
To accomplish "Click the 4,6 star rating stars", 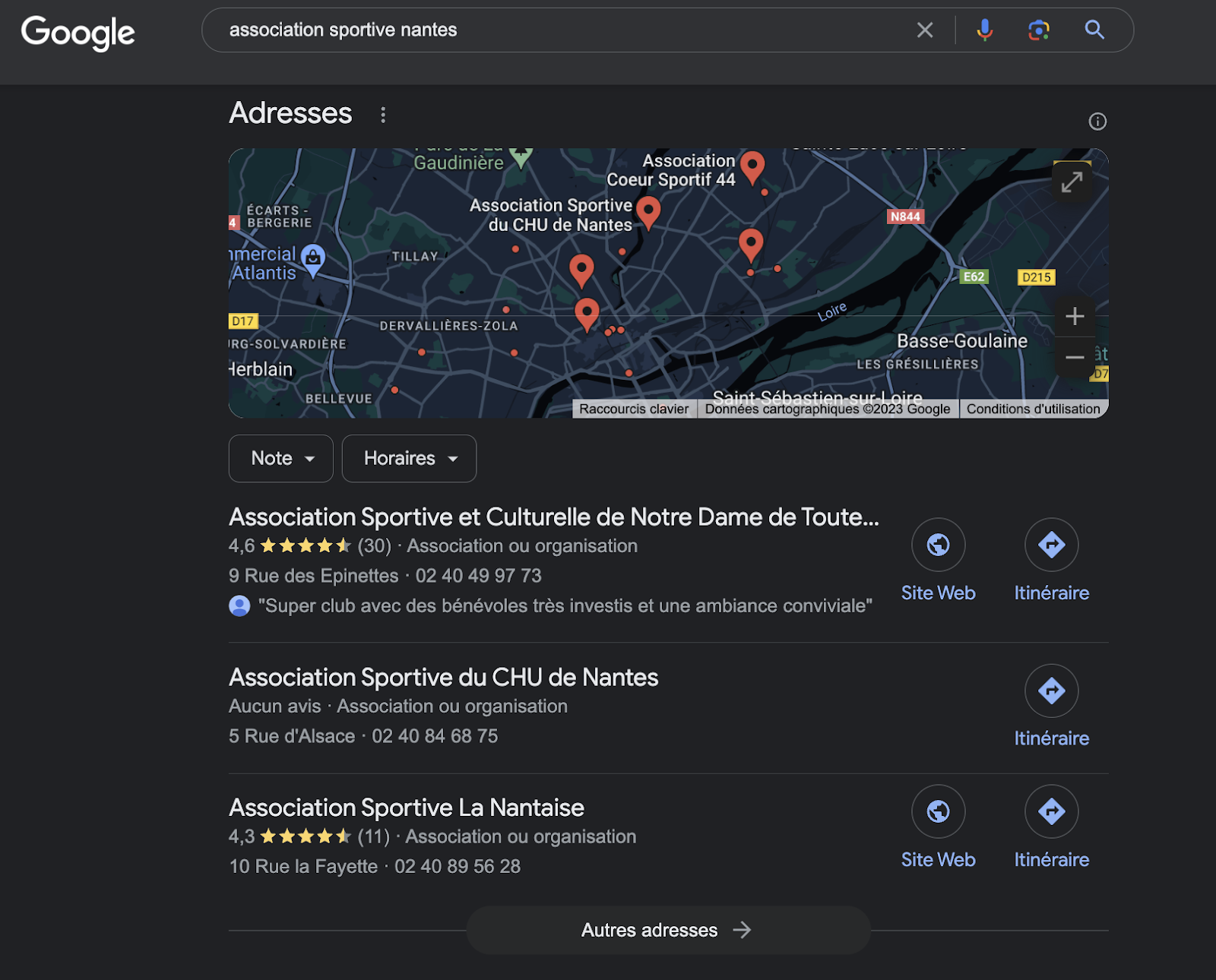I will tap(306, 545).
